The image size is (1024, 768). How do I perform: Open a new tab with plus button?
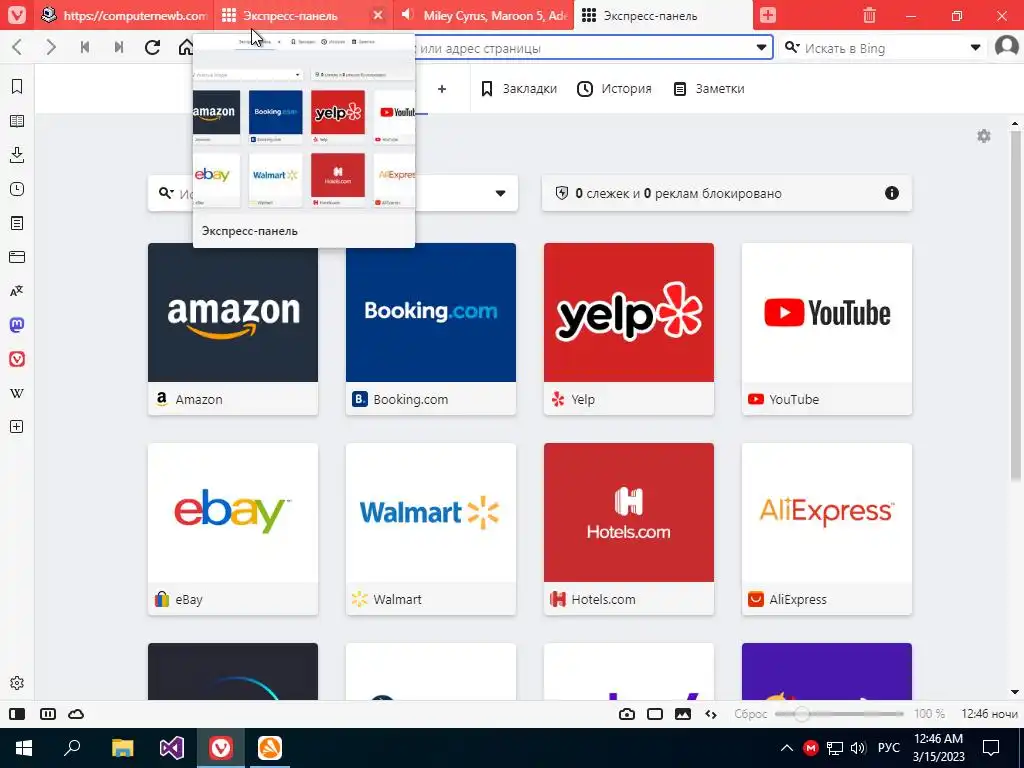(768, 15)
